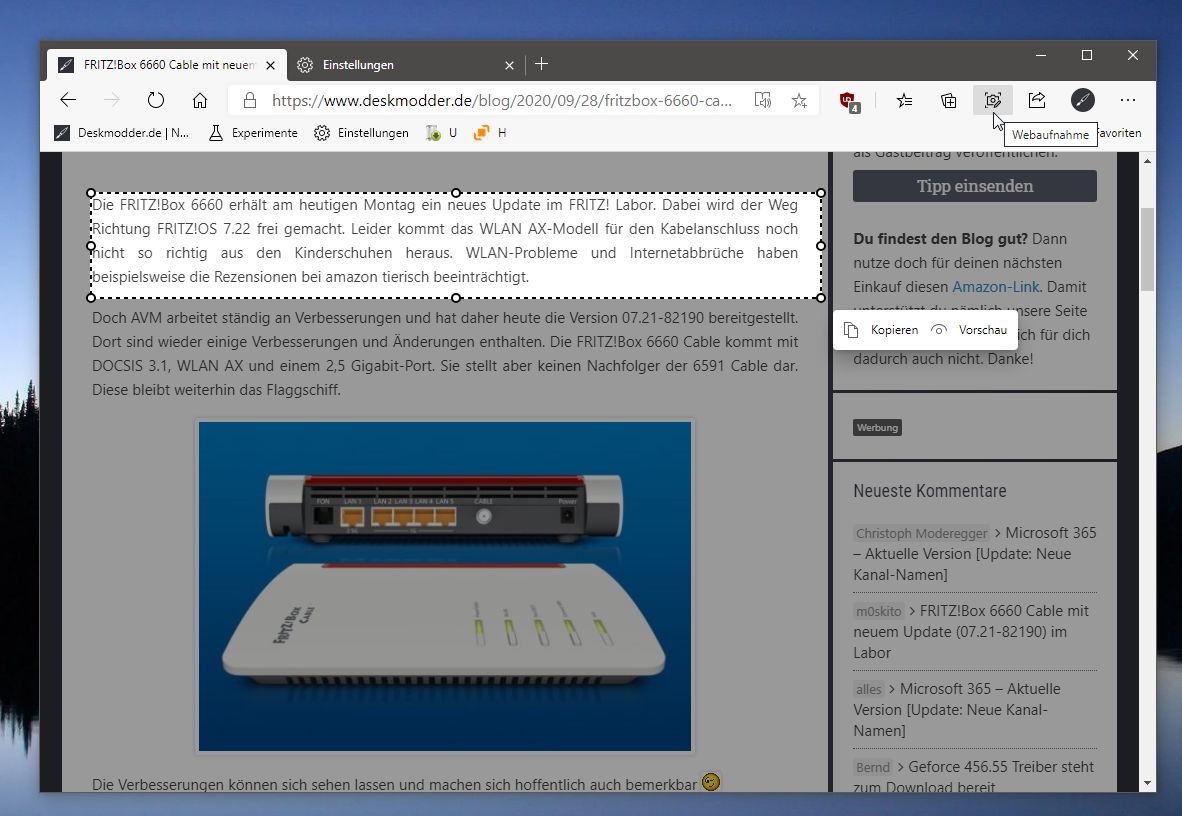View site information via the lock icon

[250, 100]
